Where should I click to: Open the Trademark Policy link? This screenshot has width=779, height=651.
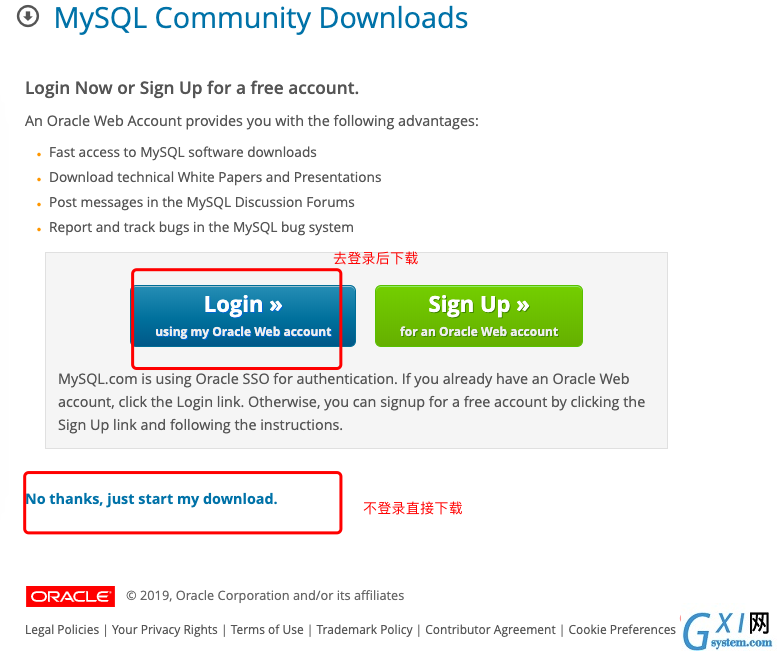tap(364, 630)
